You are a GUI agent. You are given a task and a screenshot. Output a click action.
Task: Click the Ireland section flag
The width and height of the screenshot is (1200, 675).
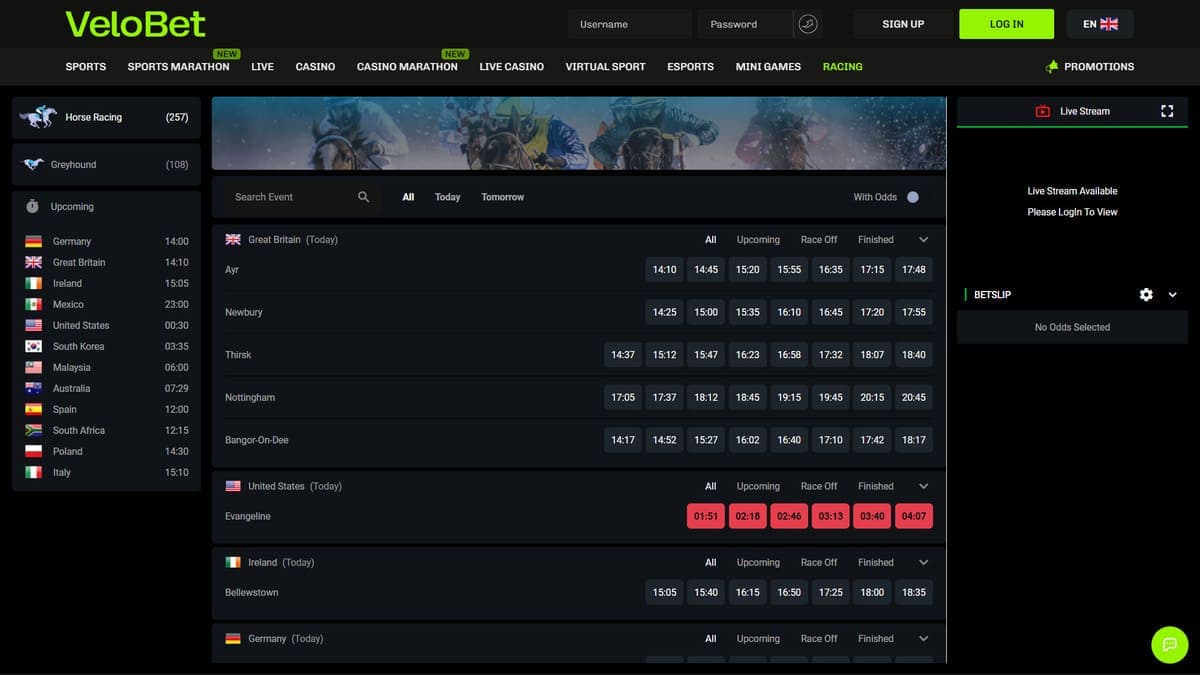pos(233,562)
